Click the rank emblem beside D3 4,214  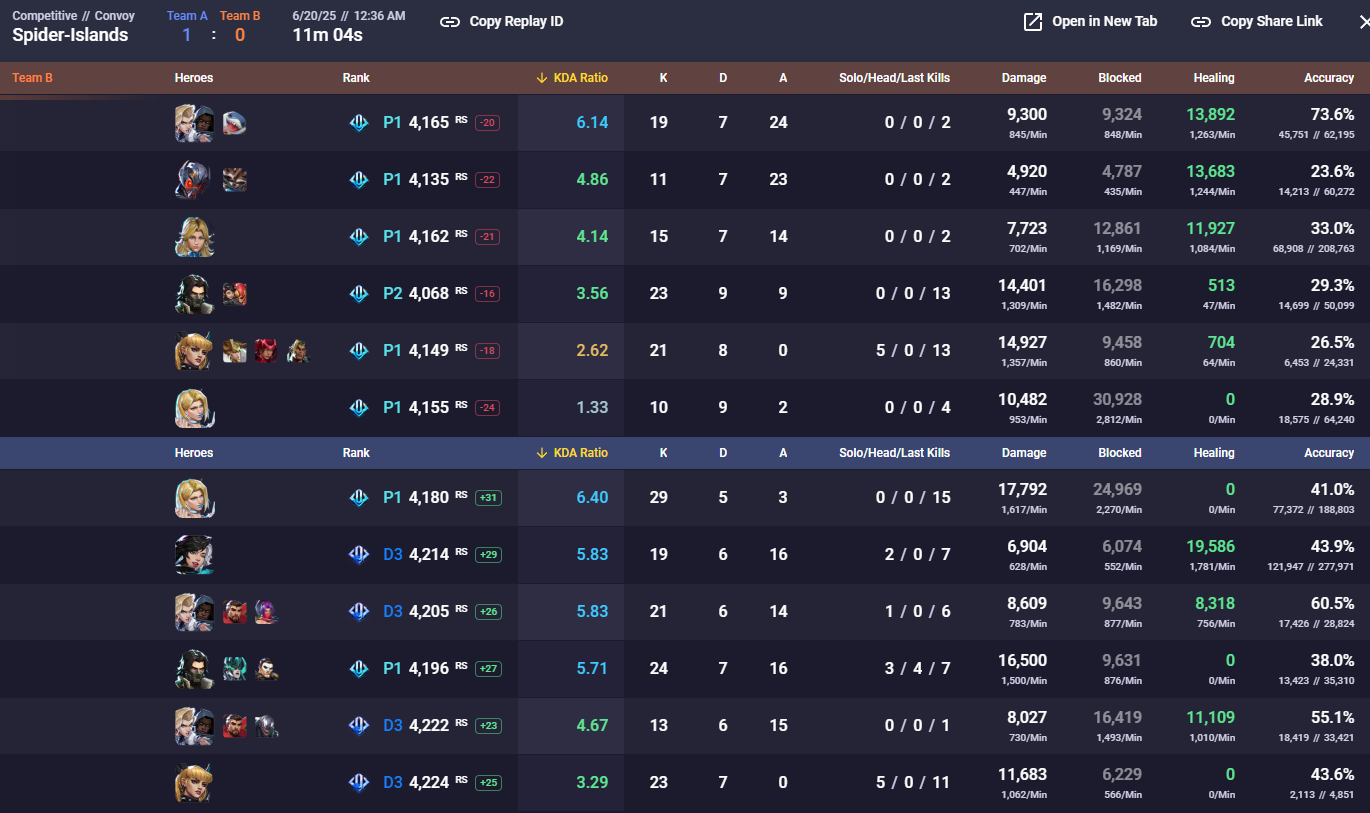click(x=358, y=555)
